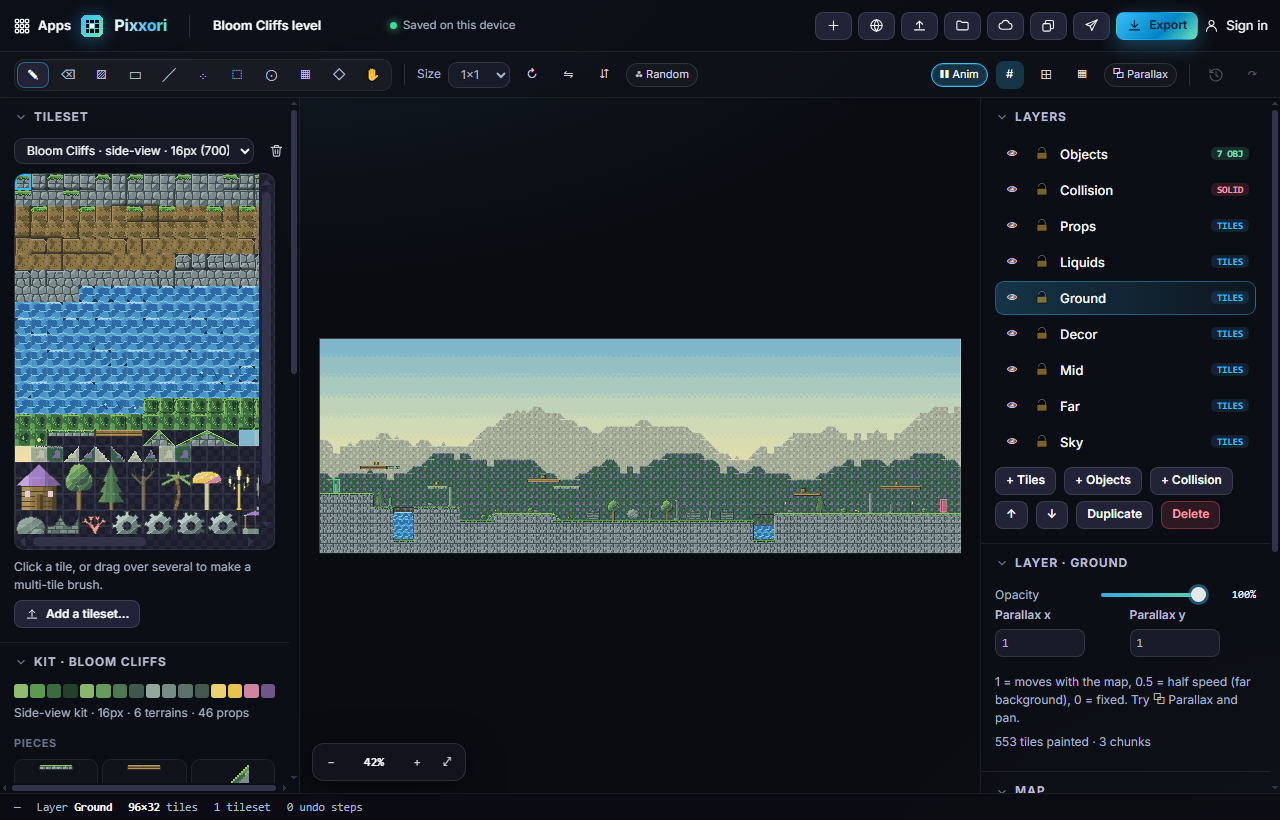
Task: Click the Parallax x input field
Action: tap(1040, 643)
